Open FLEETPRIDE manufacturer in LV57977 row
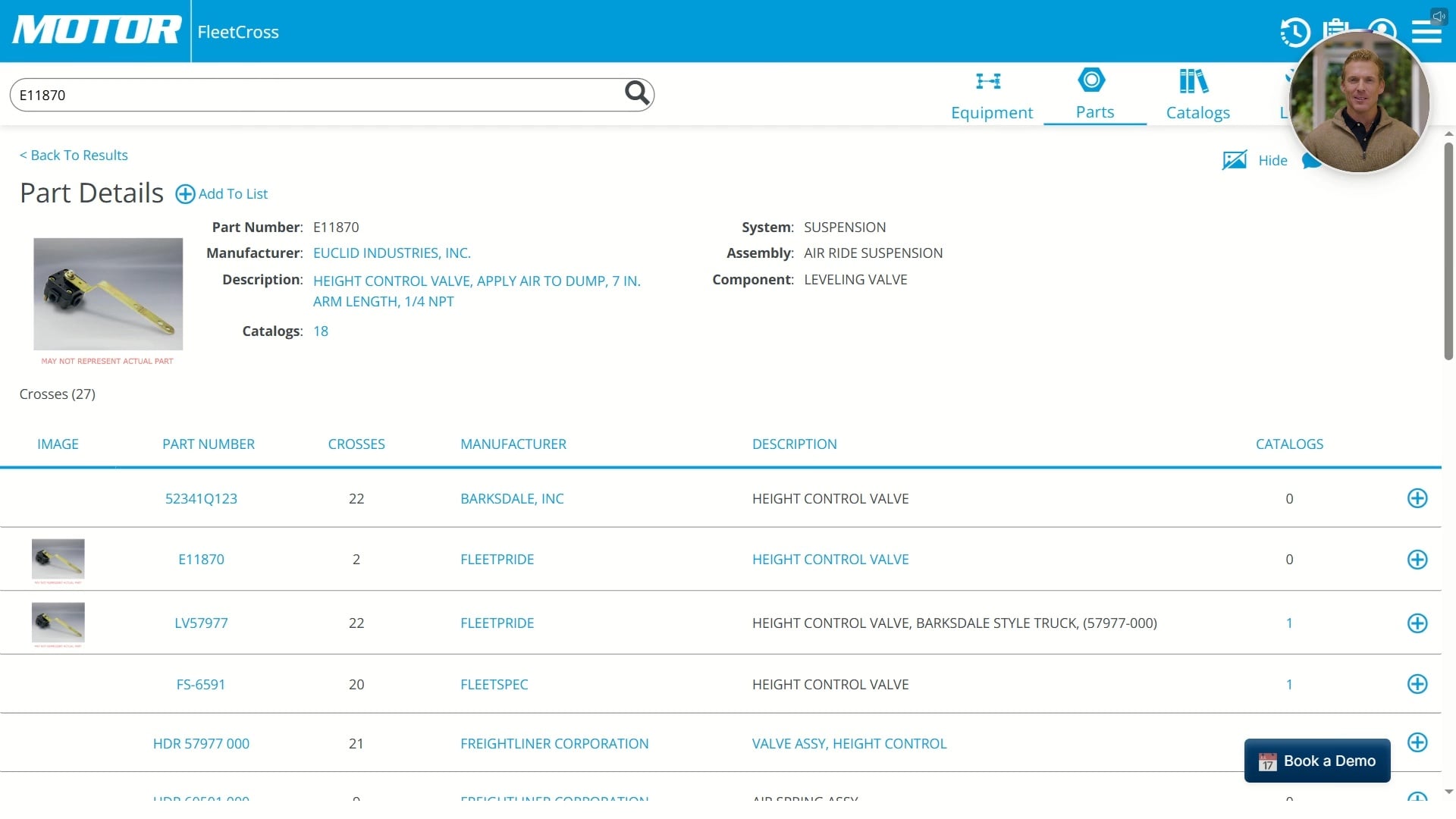 pos(497,623)
